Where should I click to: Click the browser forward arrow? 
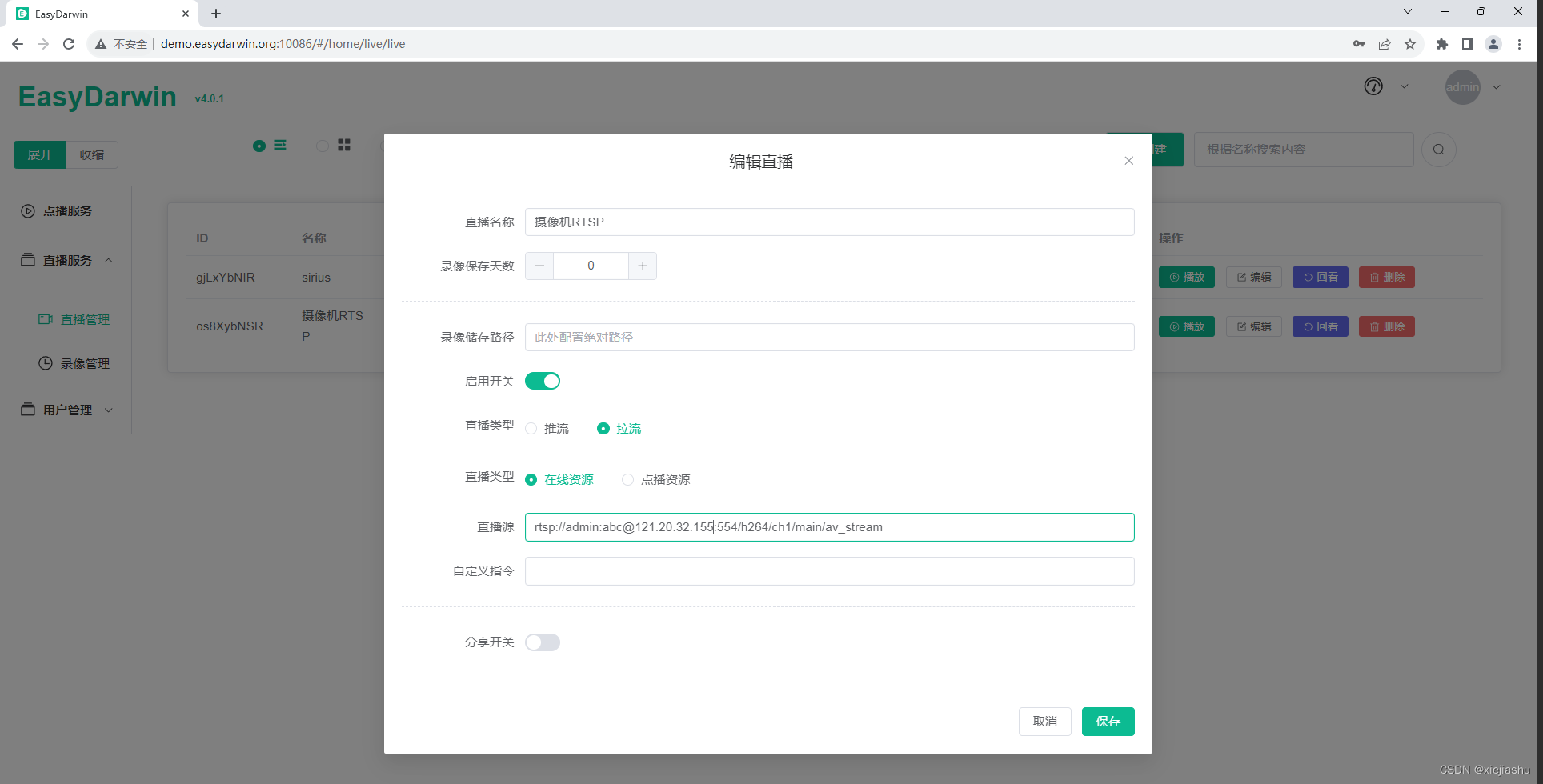(43, 44)
